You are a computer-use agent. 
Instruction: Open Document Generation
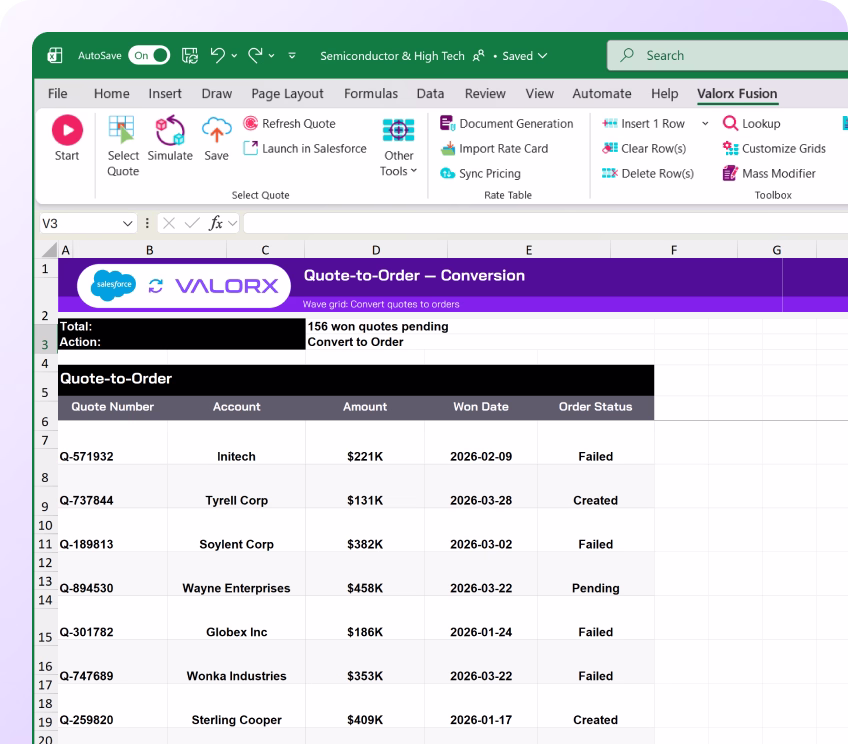[x=506, y=123]
